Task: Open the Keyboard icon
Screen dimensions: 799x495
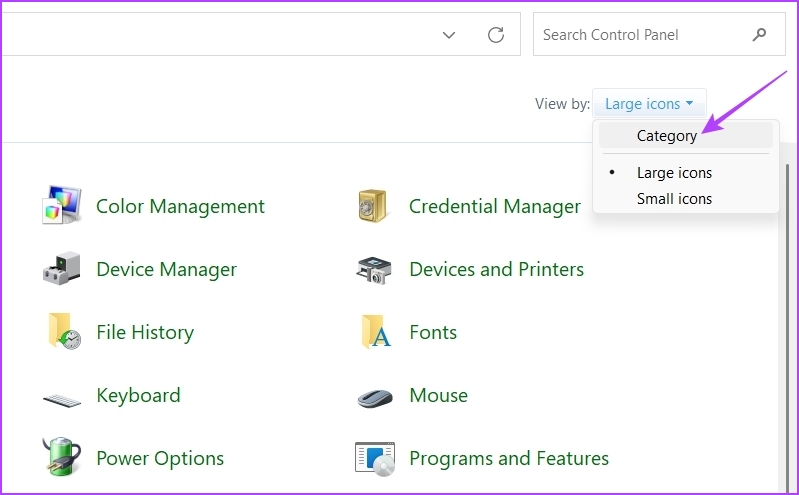Action: (x=61, y=397)
